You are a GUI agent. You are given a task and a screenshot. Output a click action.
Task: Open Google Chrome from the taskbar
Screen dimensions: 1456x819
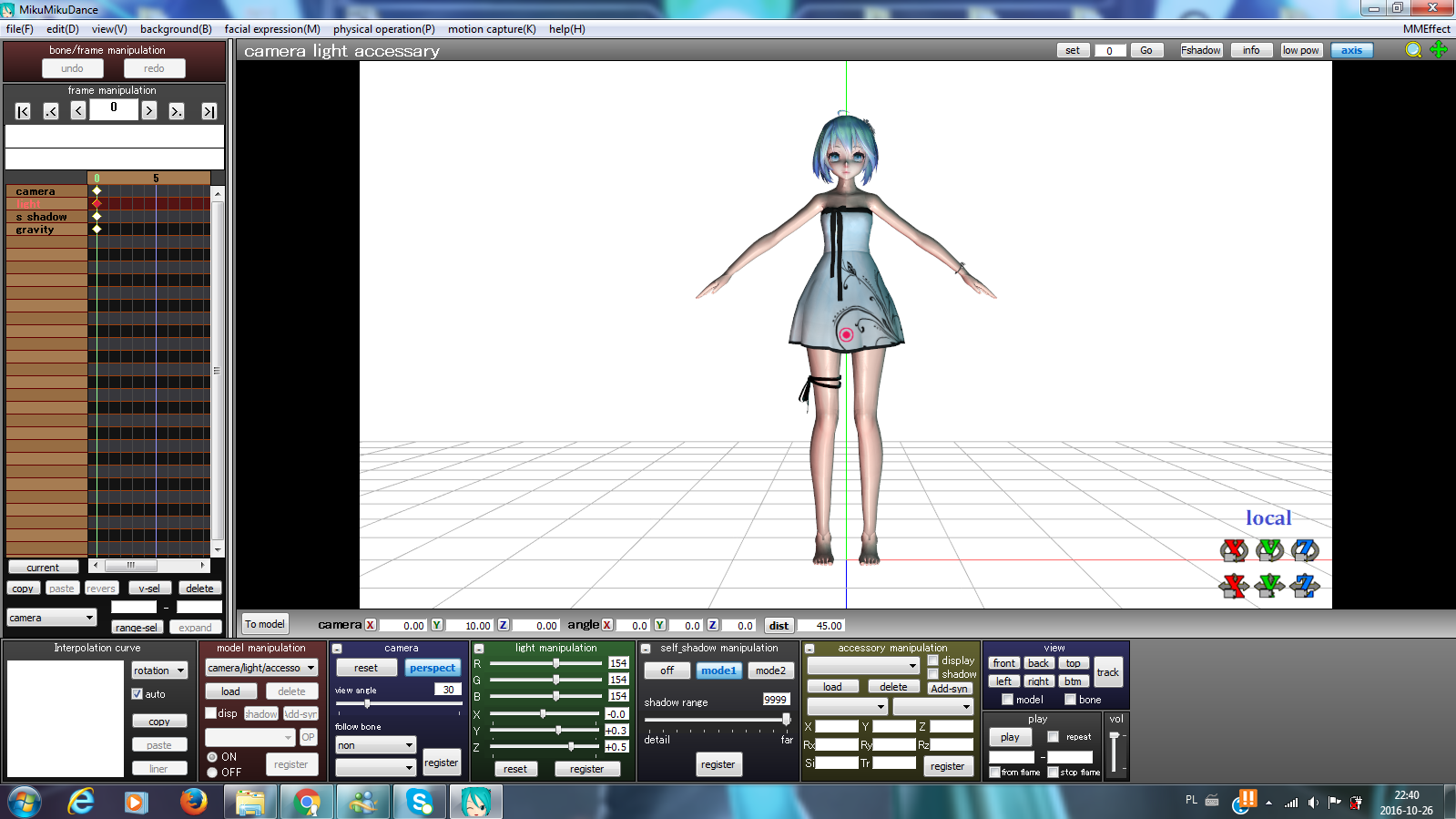click(x=307, y=802)
